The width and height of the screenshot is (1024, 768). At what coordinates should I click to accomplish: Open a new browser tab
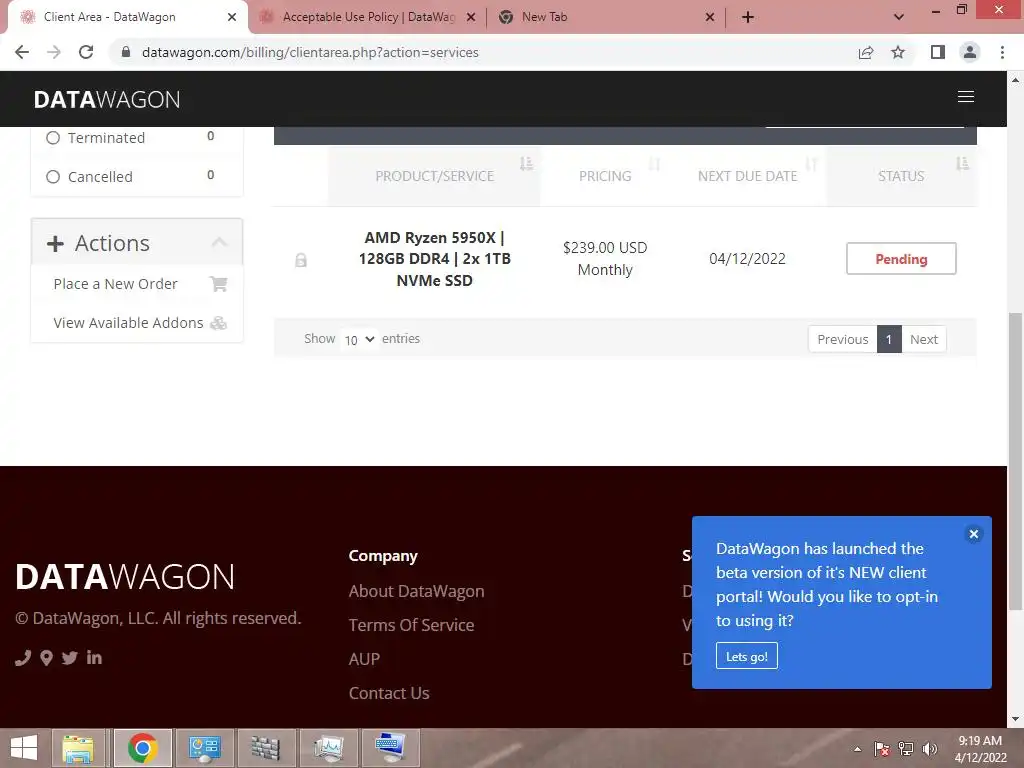(748, 17)
